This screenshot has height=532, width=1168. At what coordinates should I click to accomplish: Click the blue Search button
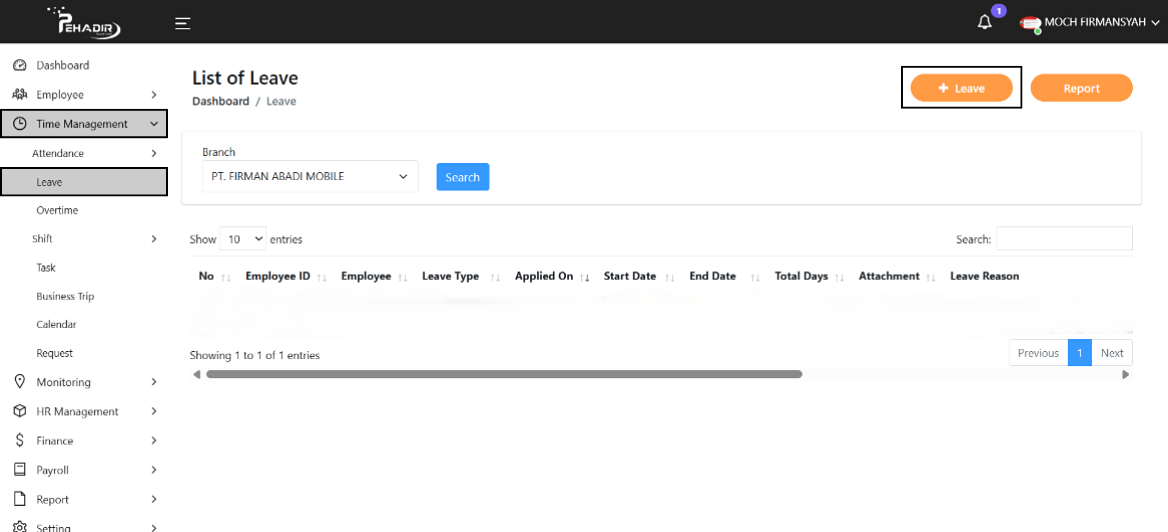(462, 177)
